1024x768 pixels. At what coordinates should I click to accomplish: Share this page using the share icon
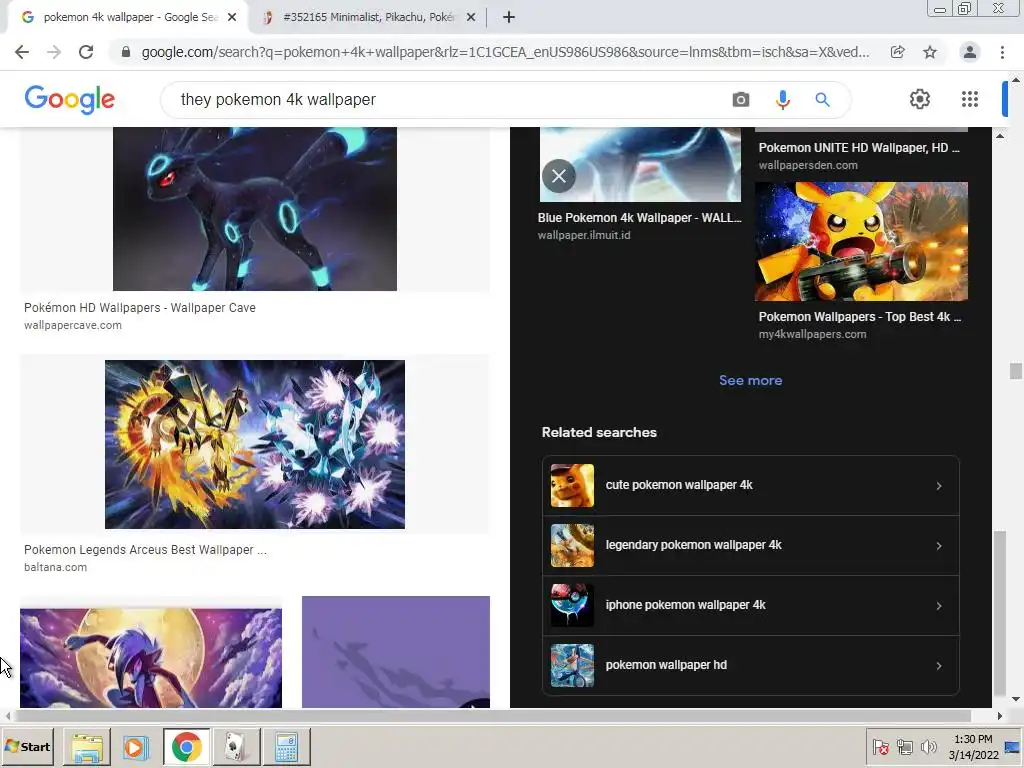pos(897,52)
